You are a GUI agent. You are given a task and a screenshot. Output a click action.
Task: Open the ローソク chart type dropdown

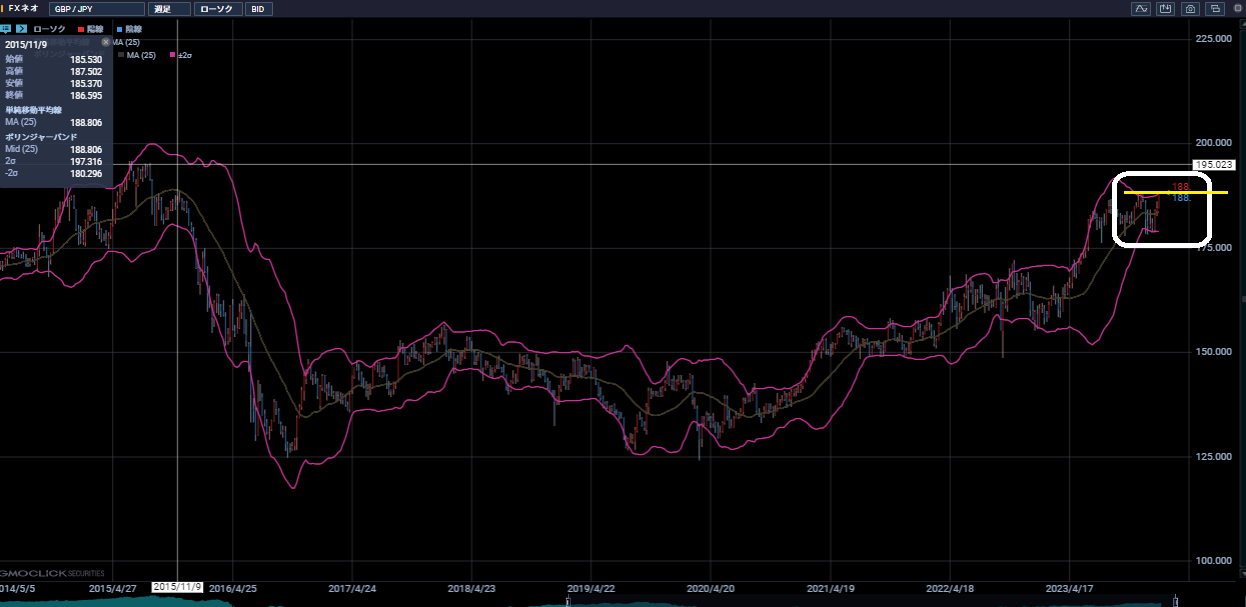pos(217,9)
